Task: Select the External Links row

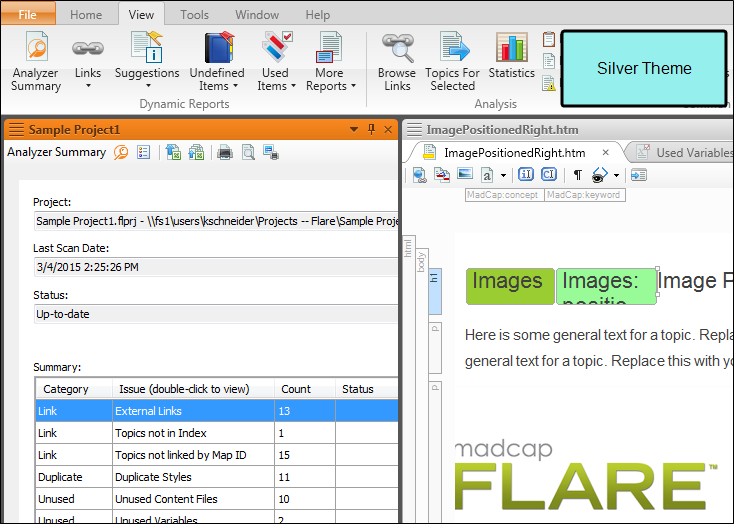Action: tap(217, 411)
